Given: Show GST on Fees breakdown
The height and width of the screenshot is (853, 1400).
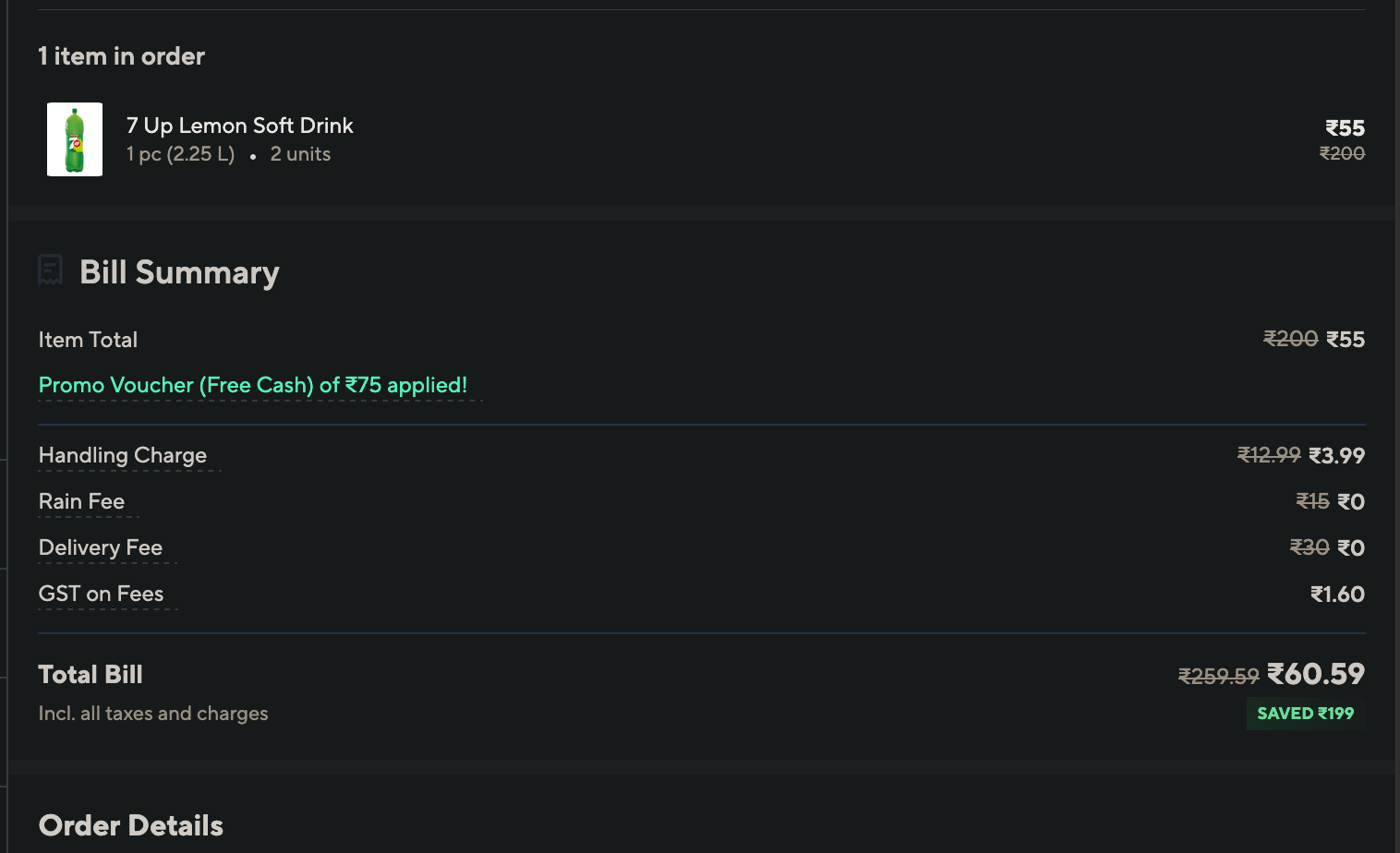Looking at the screenshot, I should (102, 594).
